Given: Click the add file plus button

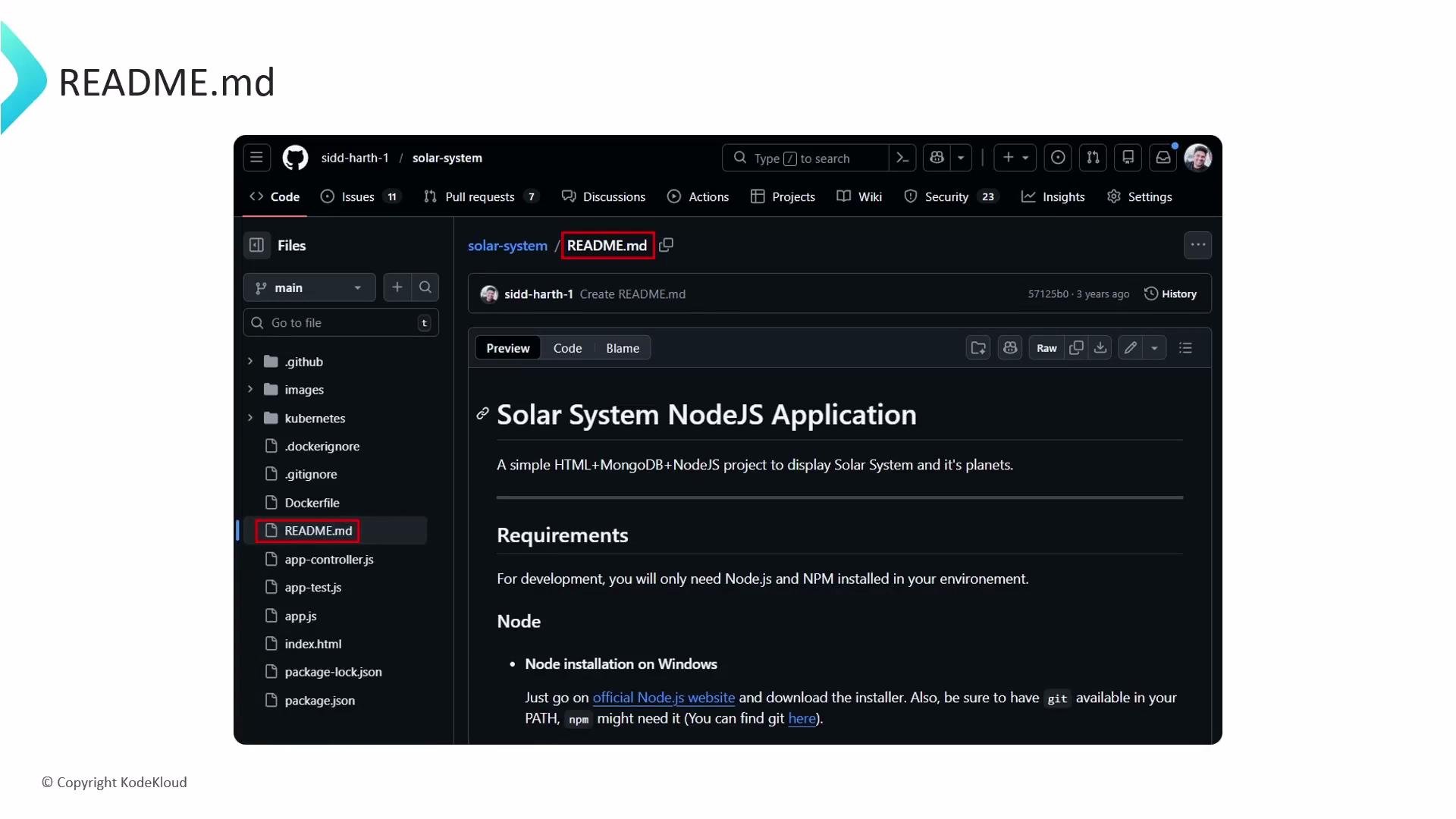Looking at the screenshot, I should click(x=397, y=287).
